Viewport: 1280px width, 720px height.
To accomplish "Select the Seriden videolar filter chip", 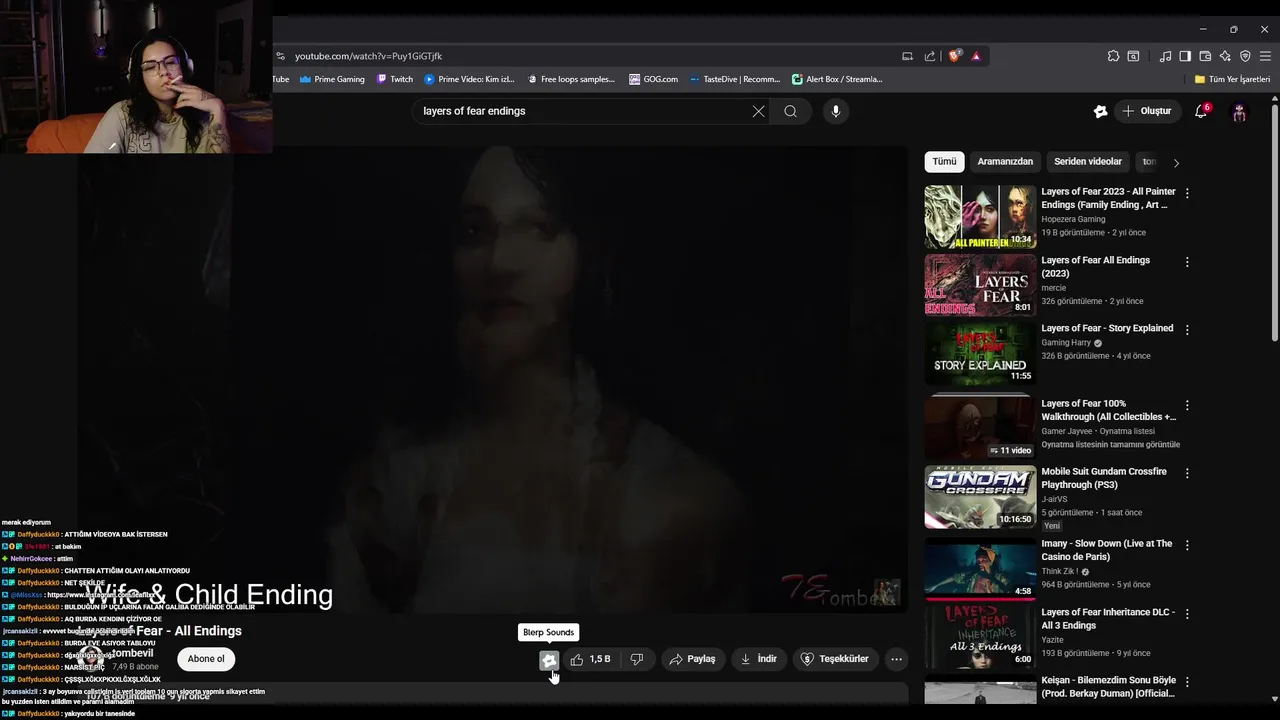I will click(x=1088, y=161).
